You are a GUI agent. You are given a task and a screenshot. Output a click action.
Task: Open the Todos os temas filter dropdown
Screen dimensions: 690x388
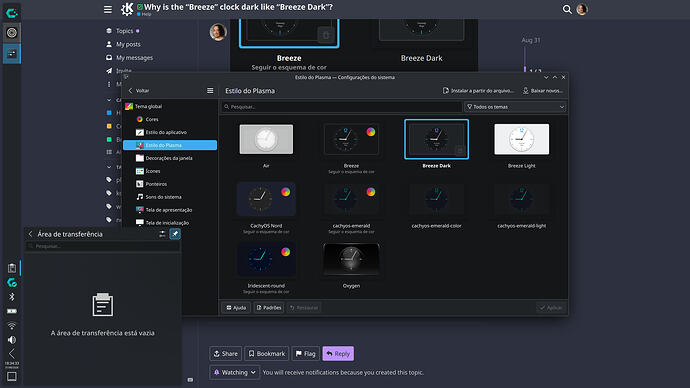(515, 107)
